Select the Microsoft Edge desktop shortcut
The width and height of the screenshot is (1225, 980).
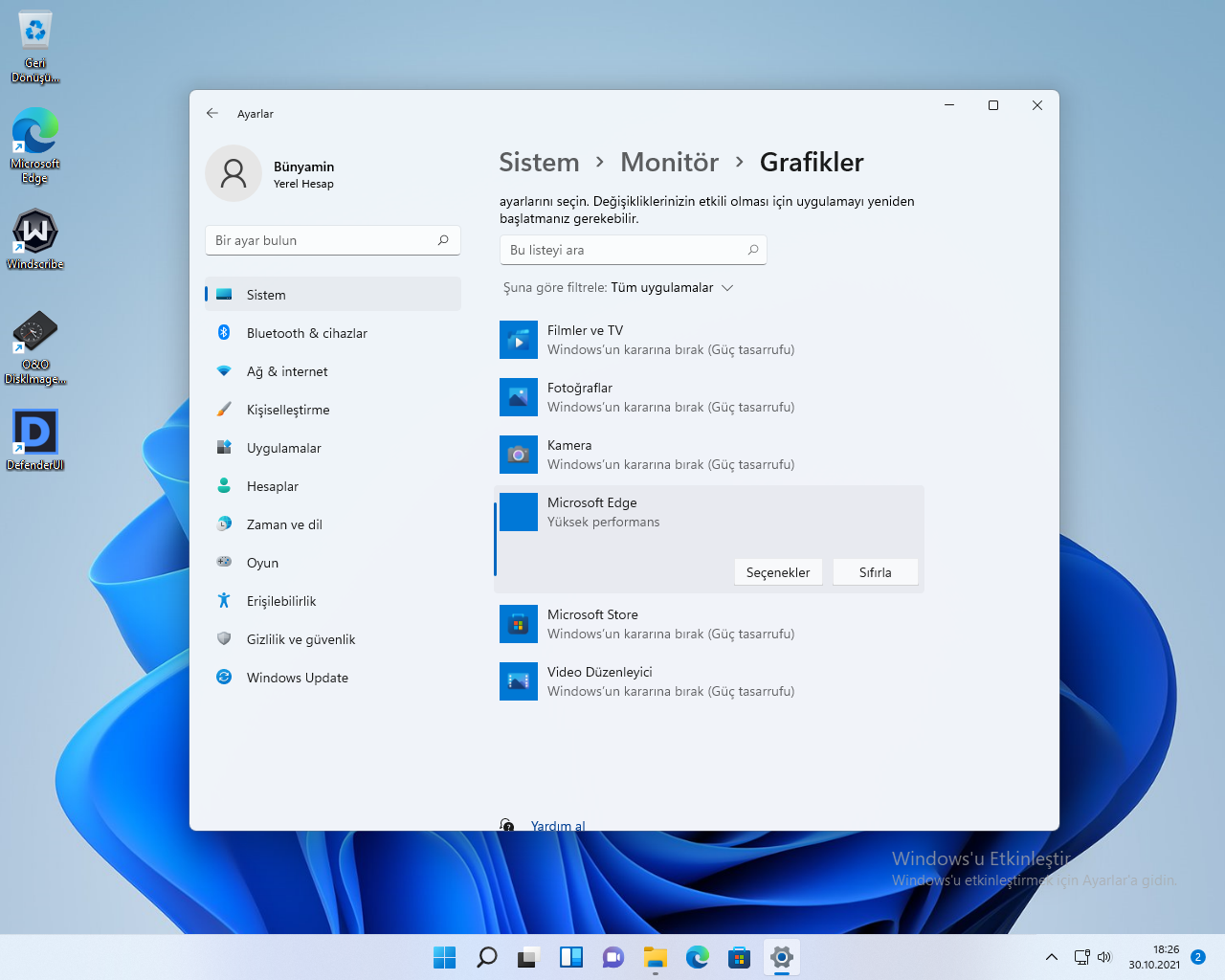(35, 145)
